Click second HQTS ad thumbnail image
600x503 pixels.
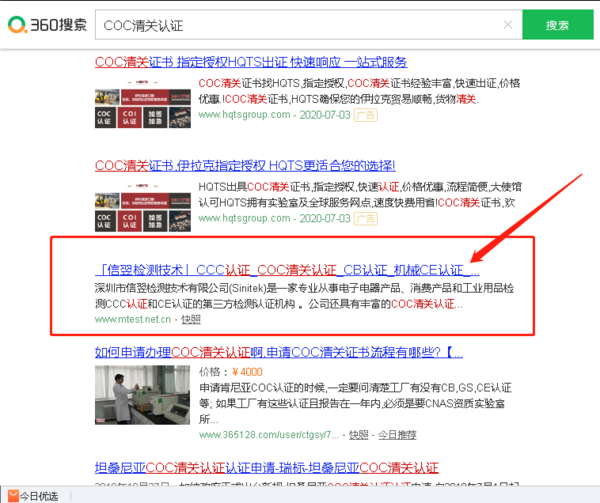coord(143,207)
